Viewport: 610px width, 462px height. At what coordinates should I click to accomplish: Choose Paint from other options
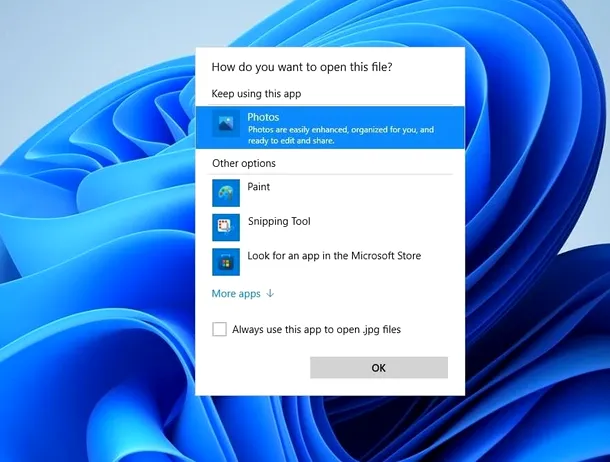tap(259, 187)
